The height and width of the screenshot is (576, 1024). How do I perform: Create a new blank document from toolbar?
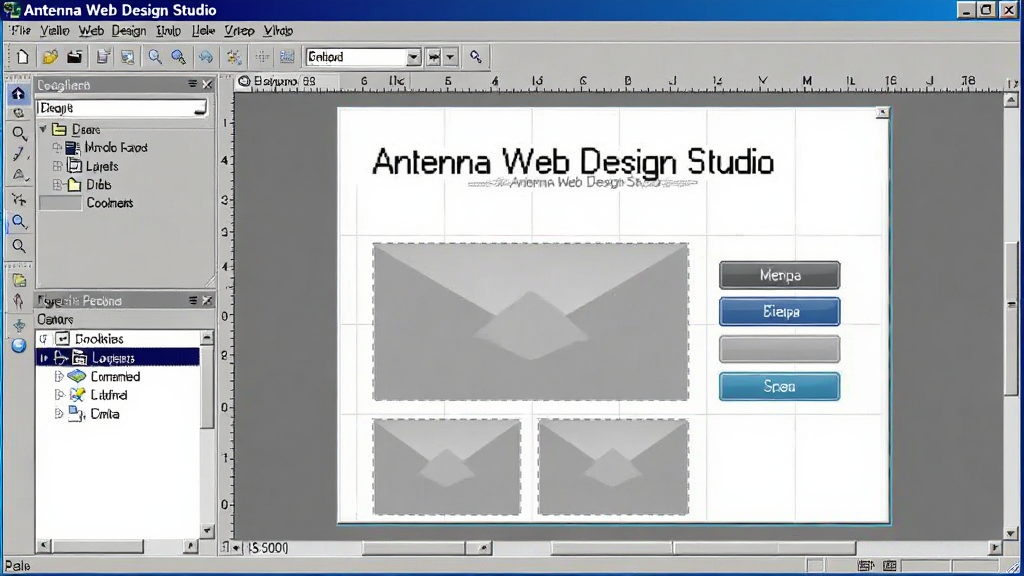[x=22, y=57]
